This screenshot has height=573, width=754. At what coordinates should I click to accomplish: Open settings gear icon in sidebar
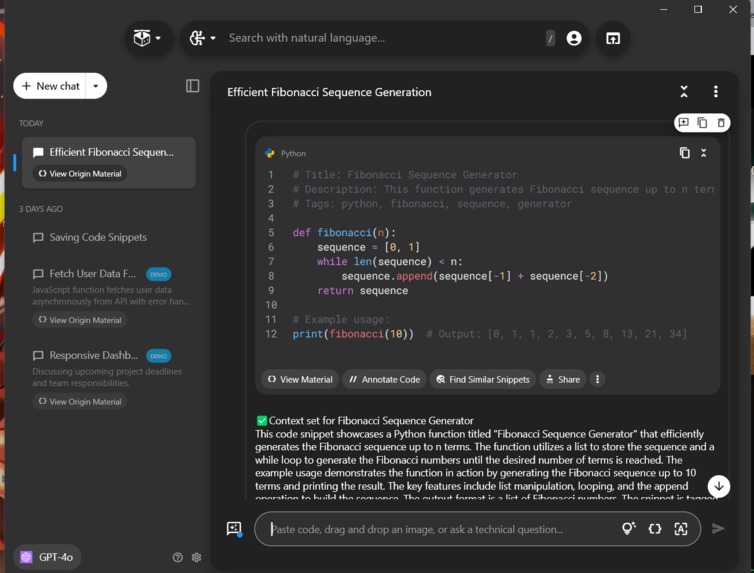[196, 557]
